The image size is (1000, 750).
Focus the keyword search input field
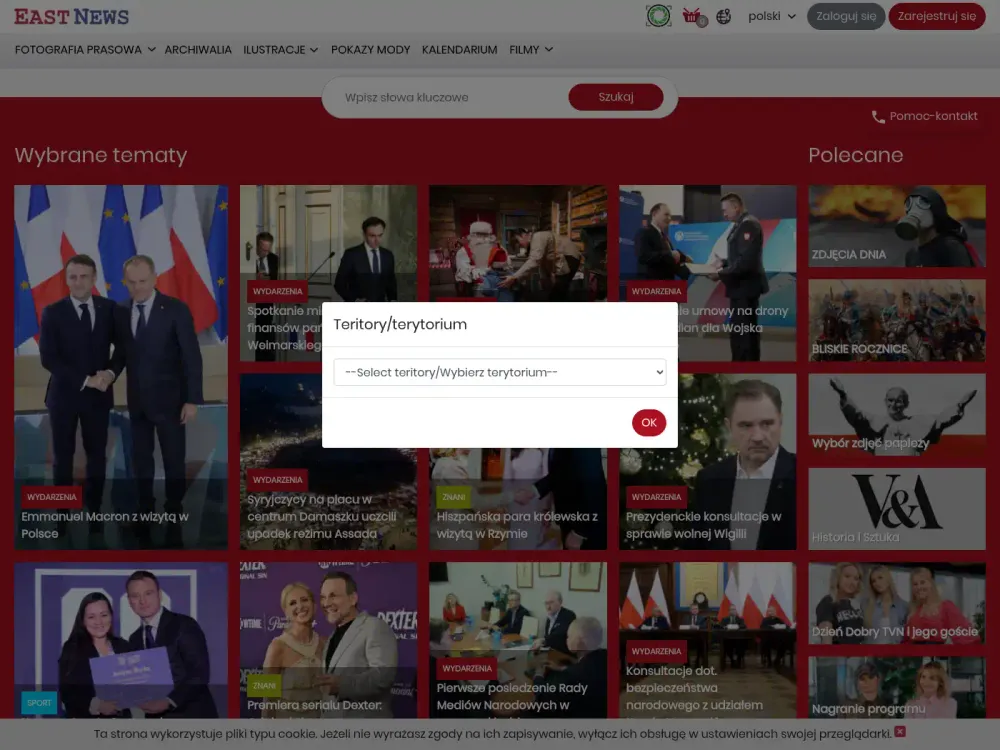tap(445, 97)
